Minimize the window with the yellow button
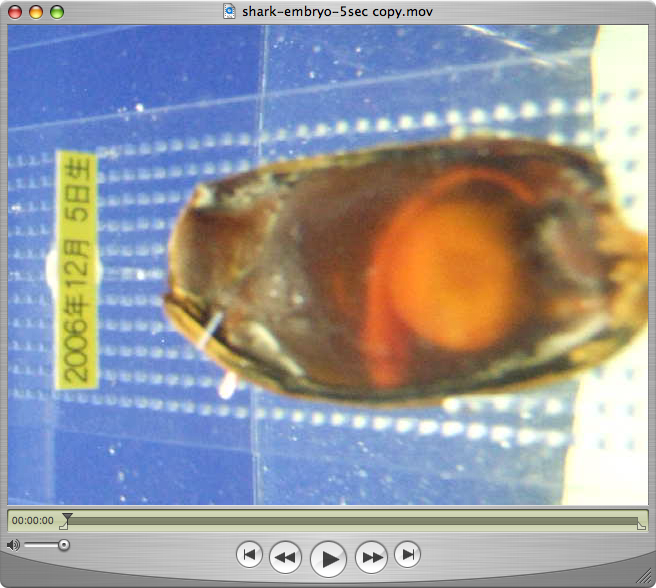Image resolution: width=656 pixels, height=588 pixels. pos(36,12)
